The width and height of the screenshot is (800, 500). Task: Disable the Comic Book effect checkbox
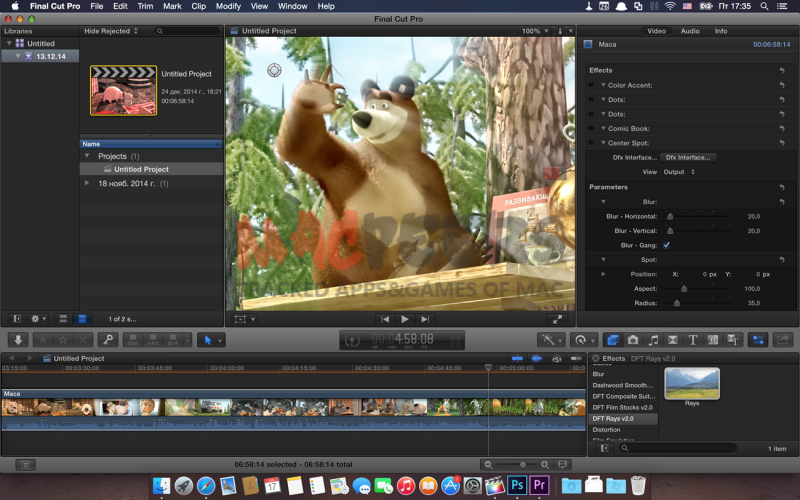(591, 128)
